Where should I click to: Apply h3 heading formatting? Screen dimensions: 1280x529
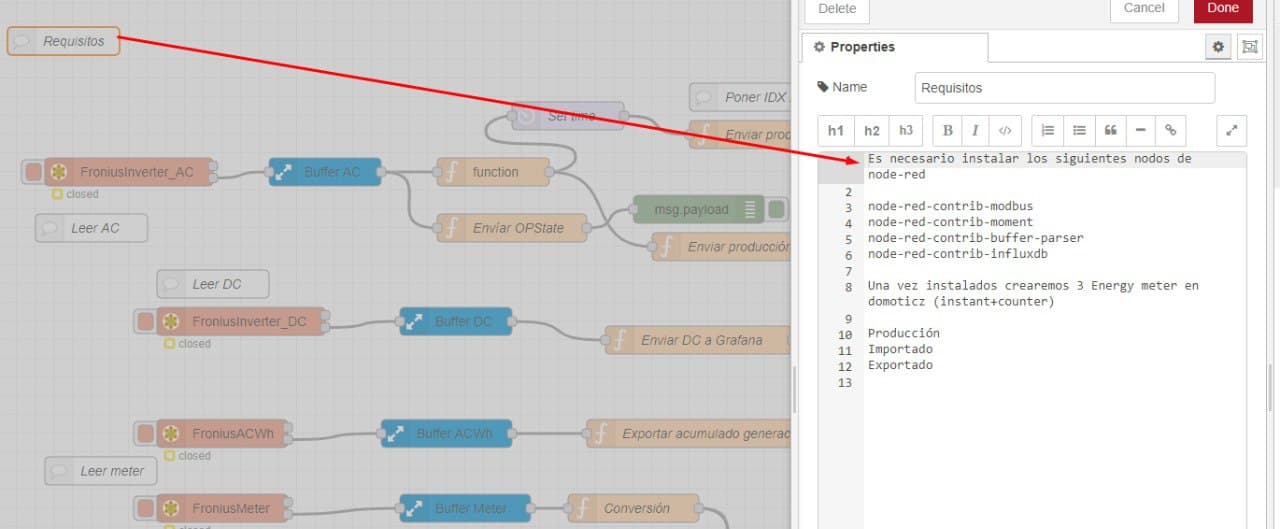[905, 131]
